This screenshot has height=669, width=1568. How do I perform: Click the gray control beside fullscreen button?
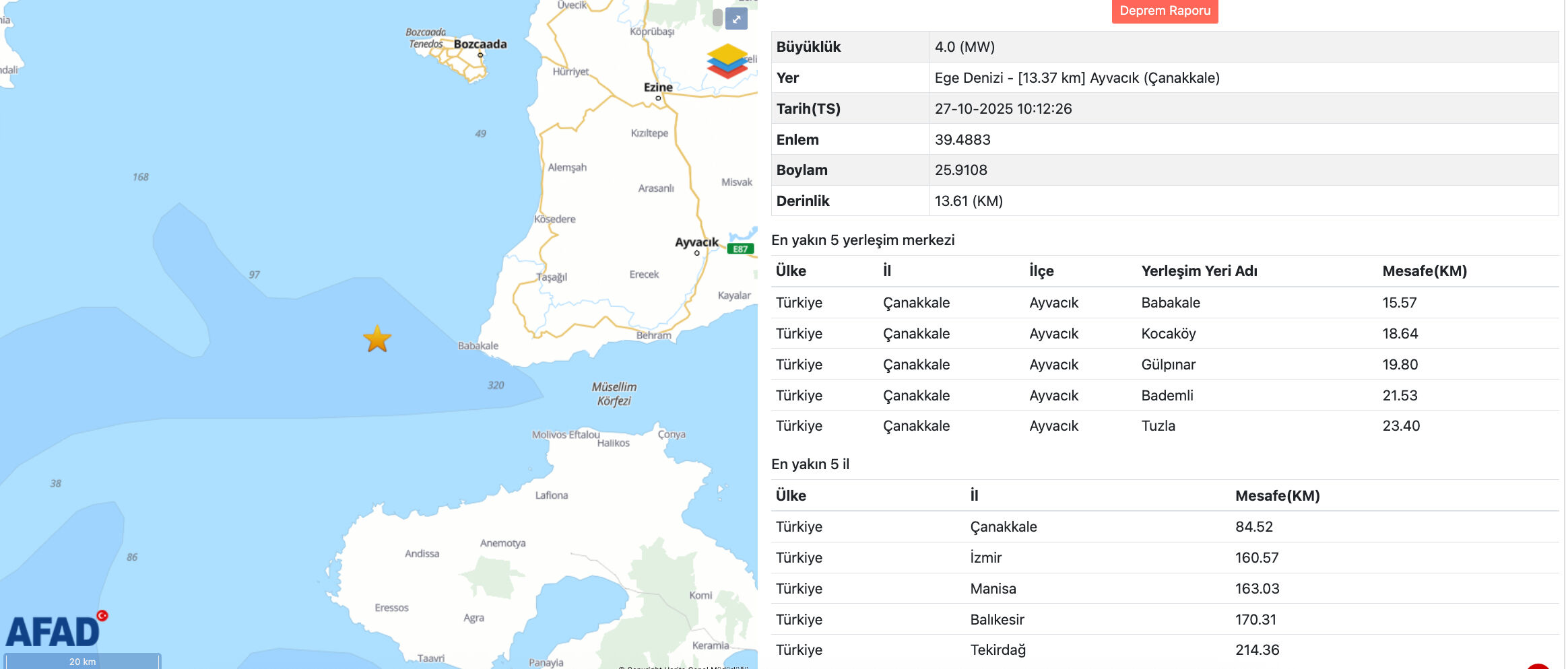717,18
